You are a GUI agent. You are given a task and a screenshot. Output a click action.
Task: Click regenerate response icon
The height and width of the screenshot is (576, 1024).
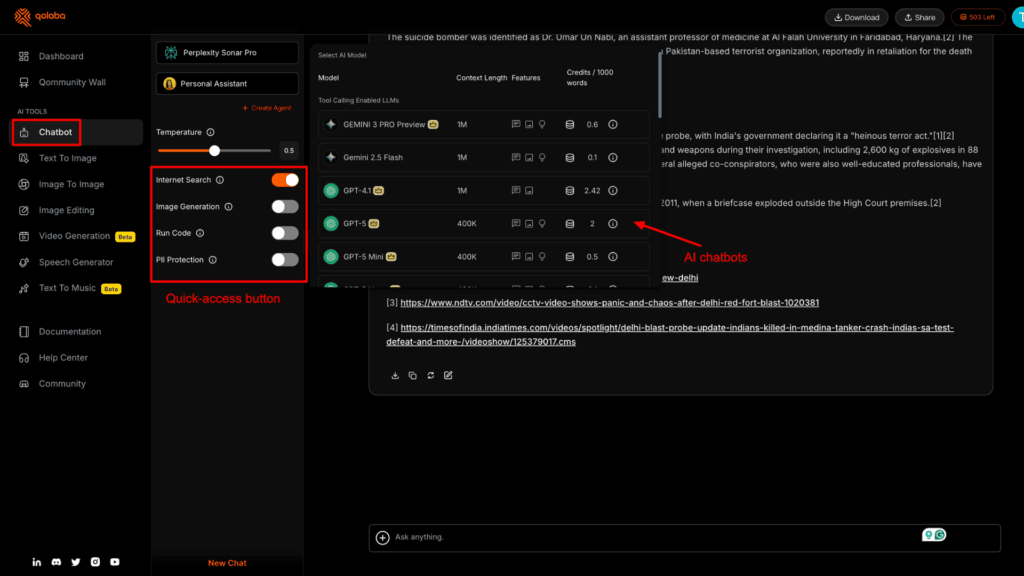[430, 376]
